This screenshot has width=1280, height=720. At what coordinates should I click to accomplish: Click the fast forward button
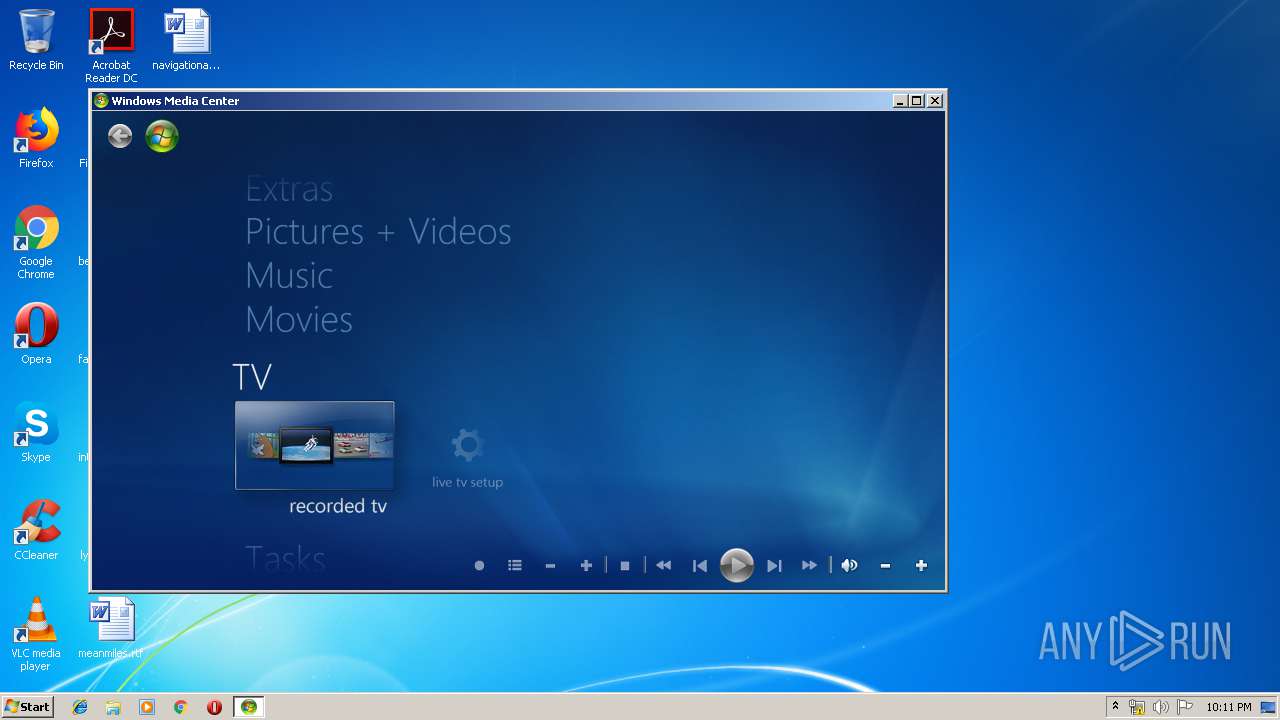810,566
